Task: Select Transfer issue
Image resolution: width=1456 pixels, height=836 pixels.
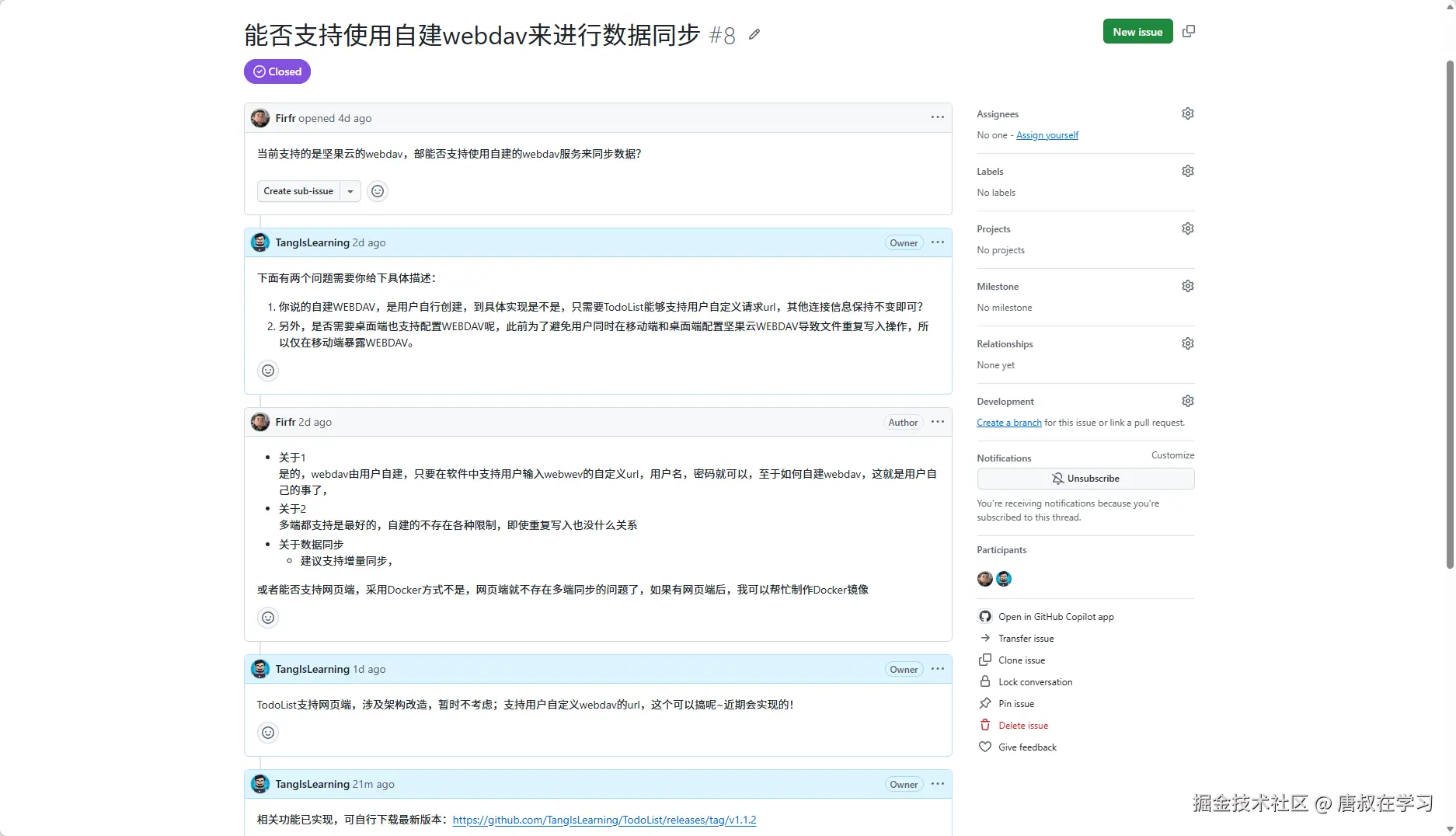Action: pyautogui.click(x=1026, y=639)
